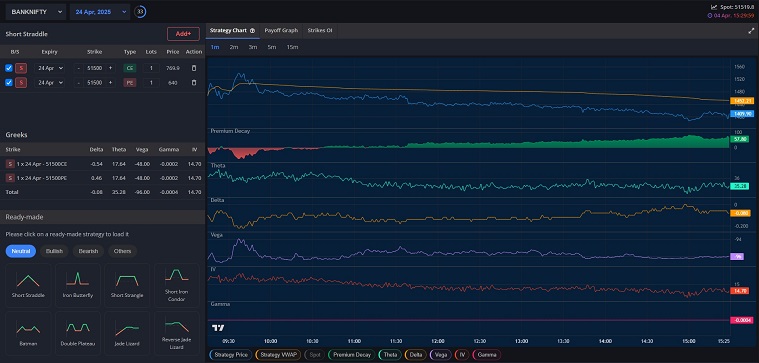Toggle CE option type on first leg
Screen dimensions: 759x363
(129, 68)
